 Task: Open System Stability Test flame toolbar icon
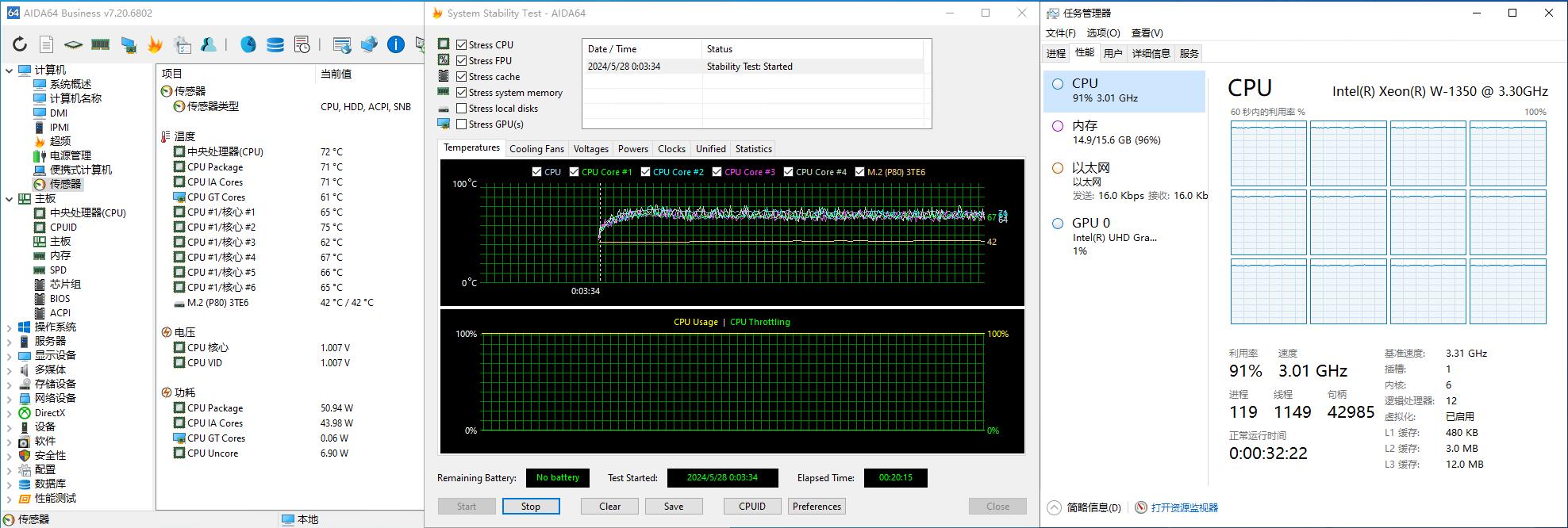[155, 45]
